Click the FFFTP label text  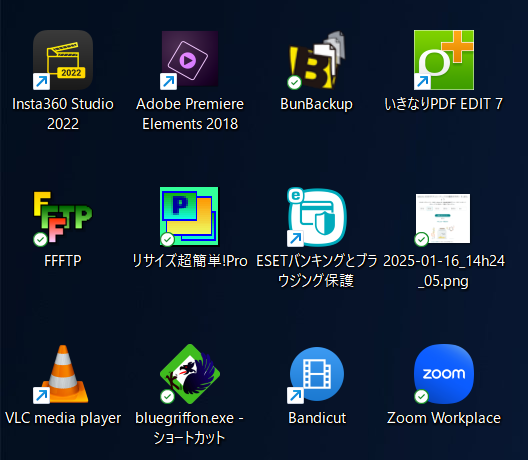click(63, 261)
